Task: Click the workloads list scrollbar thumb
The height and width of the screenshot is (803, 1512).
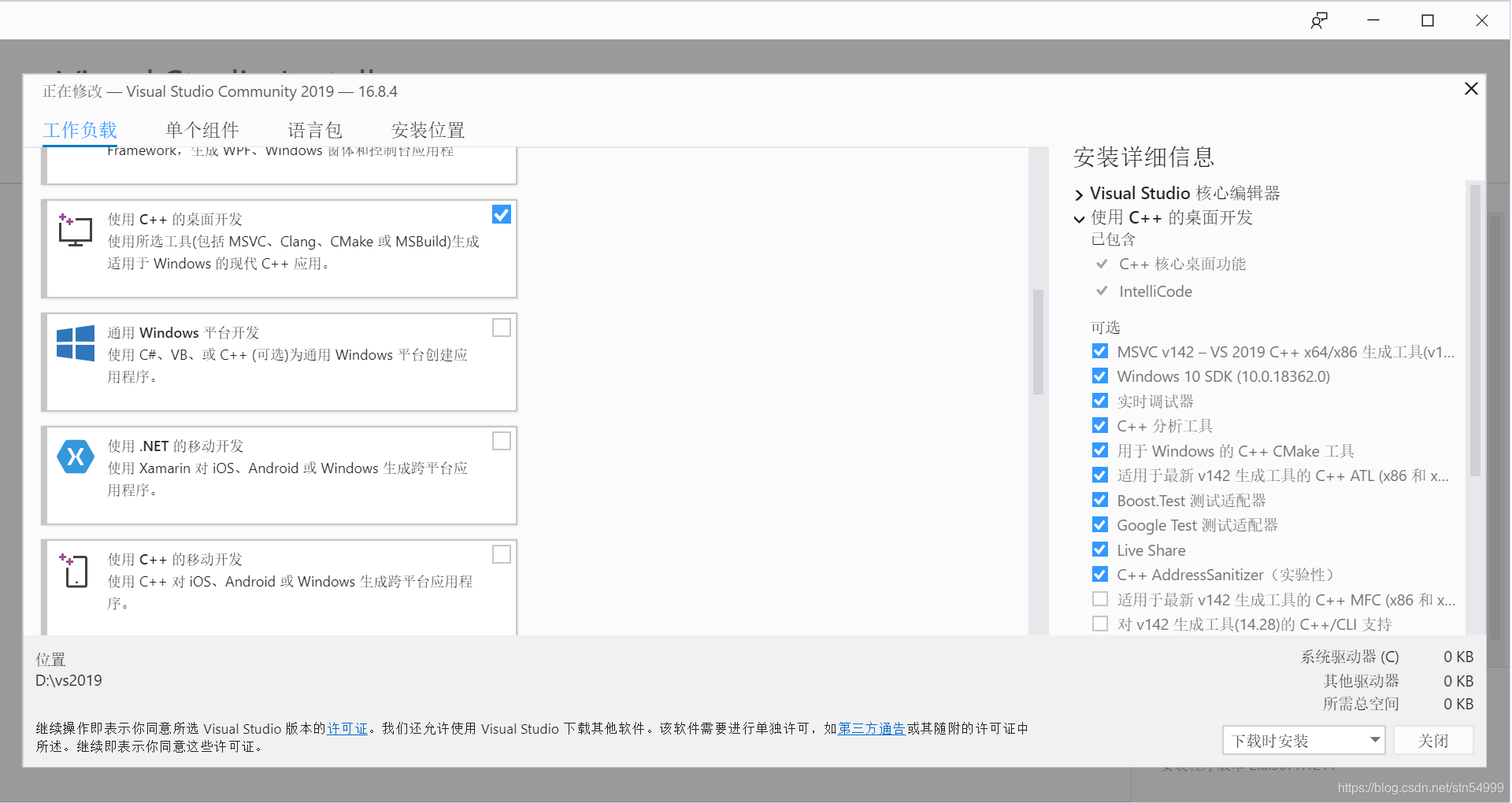Action: click(1038, 342)
